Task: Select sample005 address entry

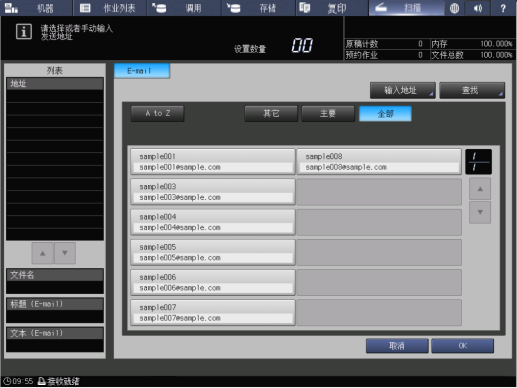Action: 213,252
